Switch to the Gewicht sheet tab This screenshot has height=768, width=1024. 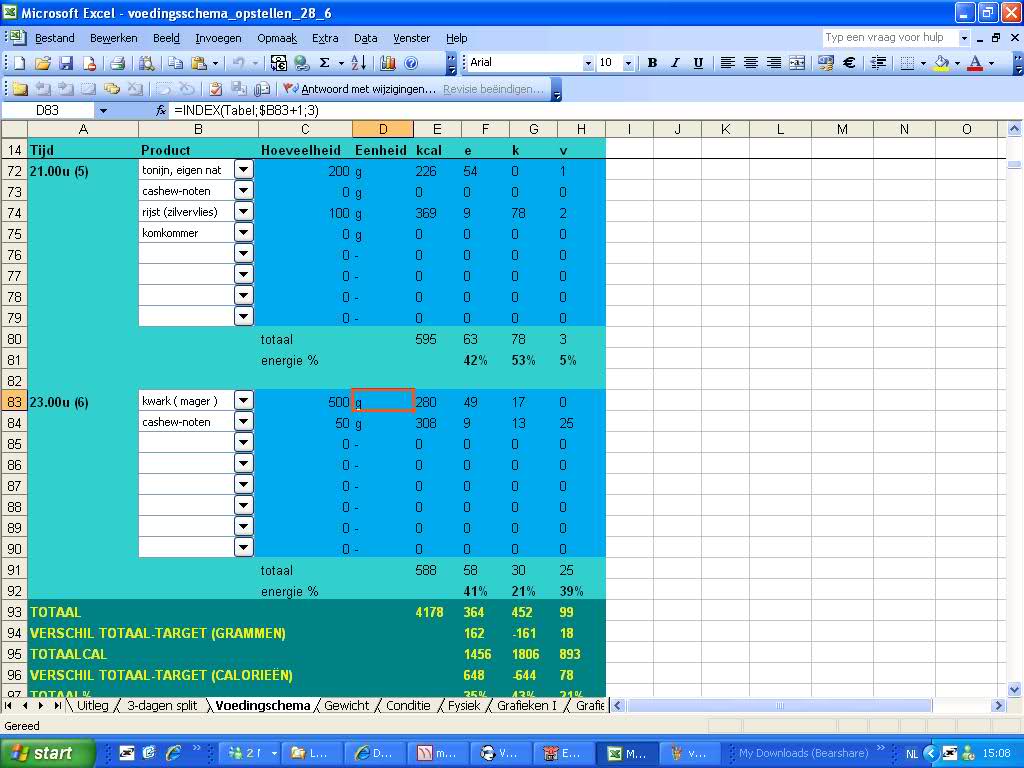point(346,705)
